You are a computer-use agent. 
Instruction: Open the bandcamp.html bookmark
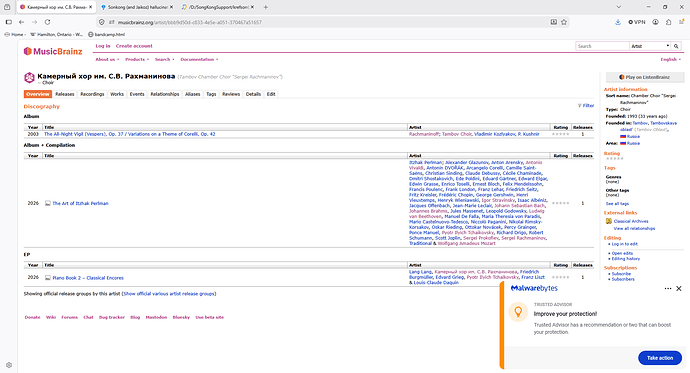point(106,34)
